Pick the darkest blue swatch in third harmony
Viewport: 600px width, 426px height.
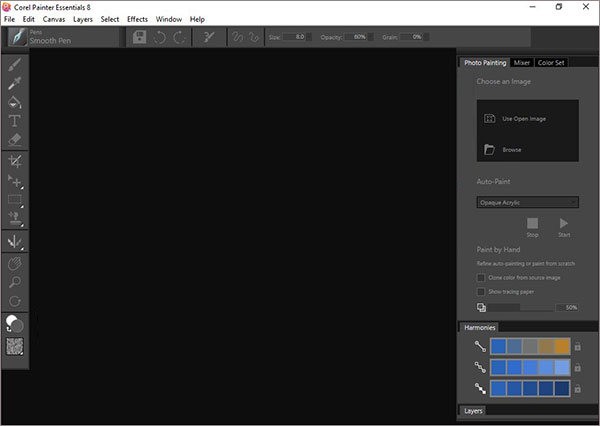click(x=562, y=388)
